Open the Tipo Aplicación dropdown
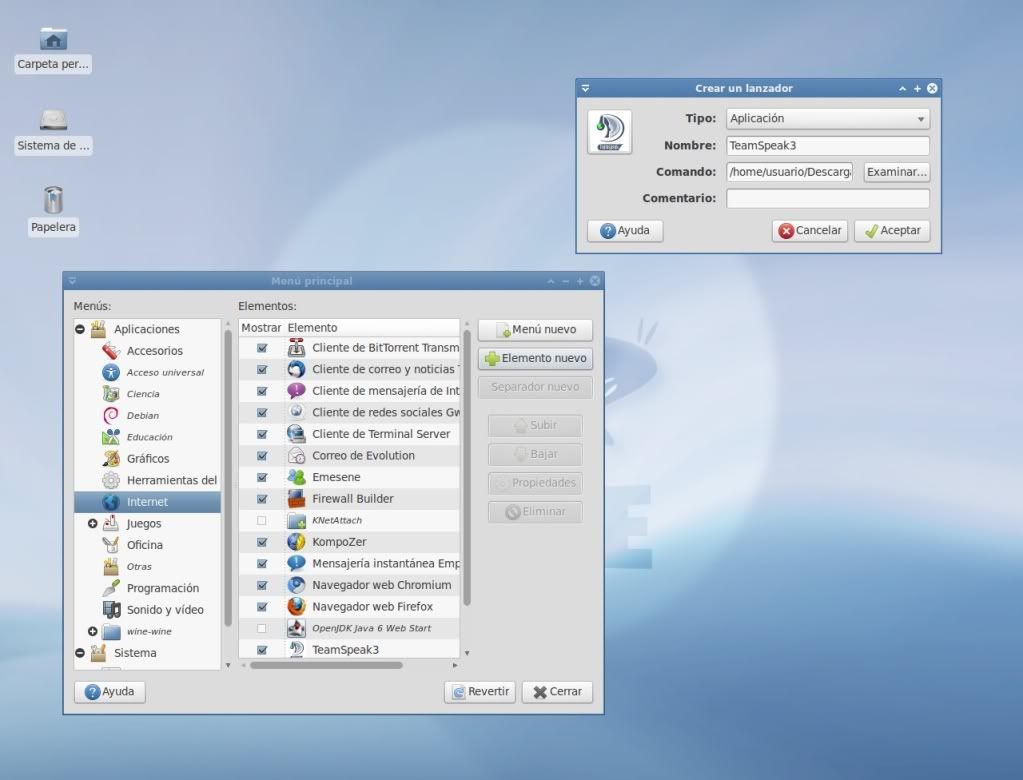This screenshot has width=1023, height=780. point(828,119)
